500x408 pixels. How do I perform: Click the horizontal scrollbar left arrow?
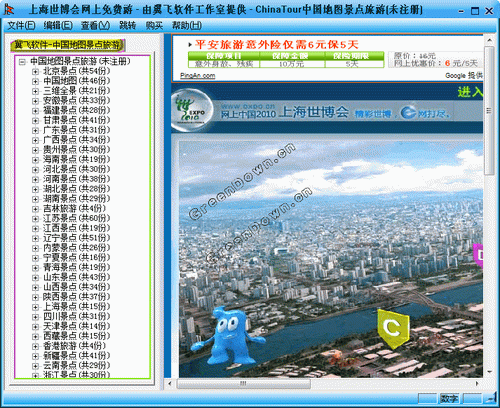click(170, 384)
